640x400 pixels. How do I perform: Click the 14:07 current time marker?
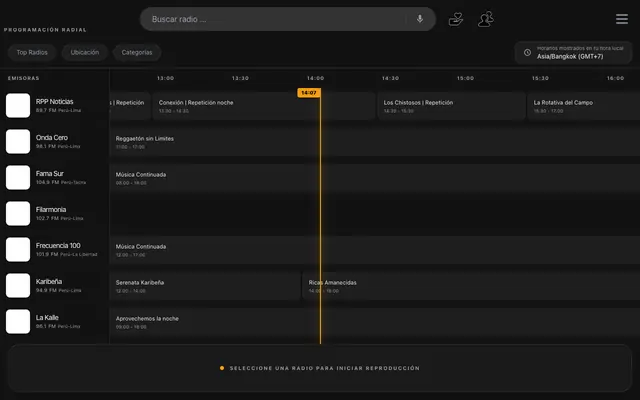tap(309, 93)
